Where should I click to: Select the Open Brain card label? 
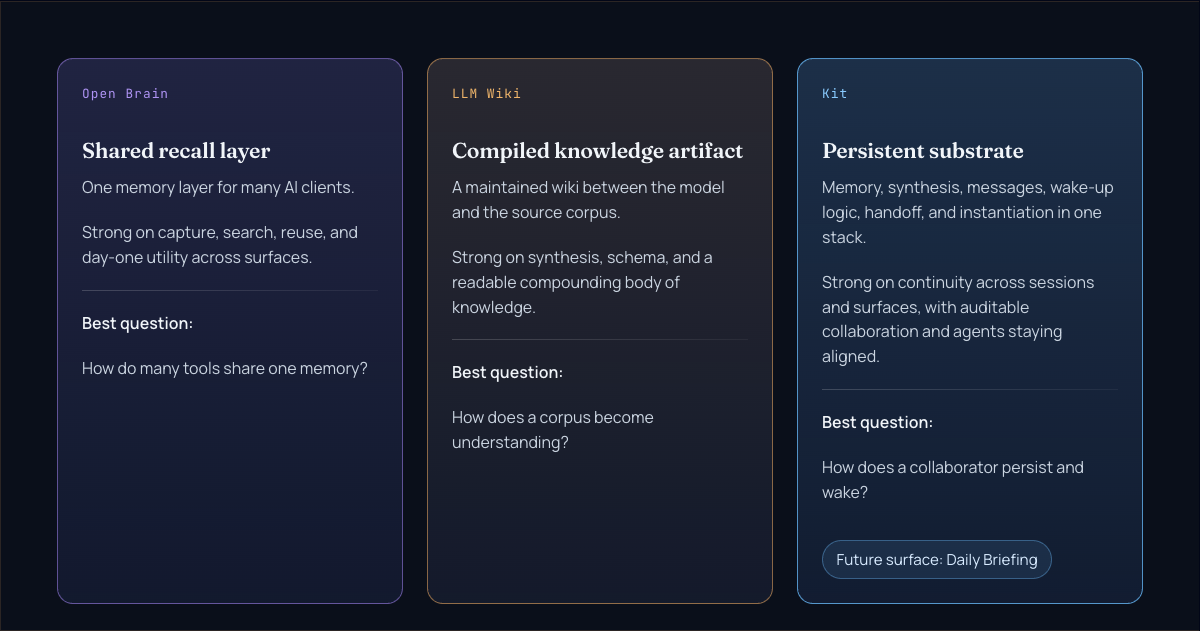(x=125, y=94)
